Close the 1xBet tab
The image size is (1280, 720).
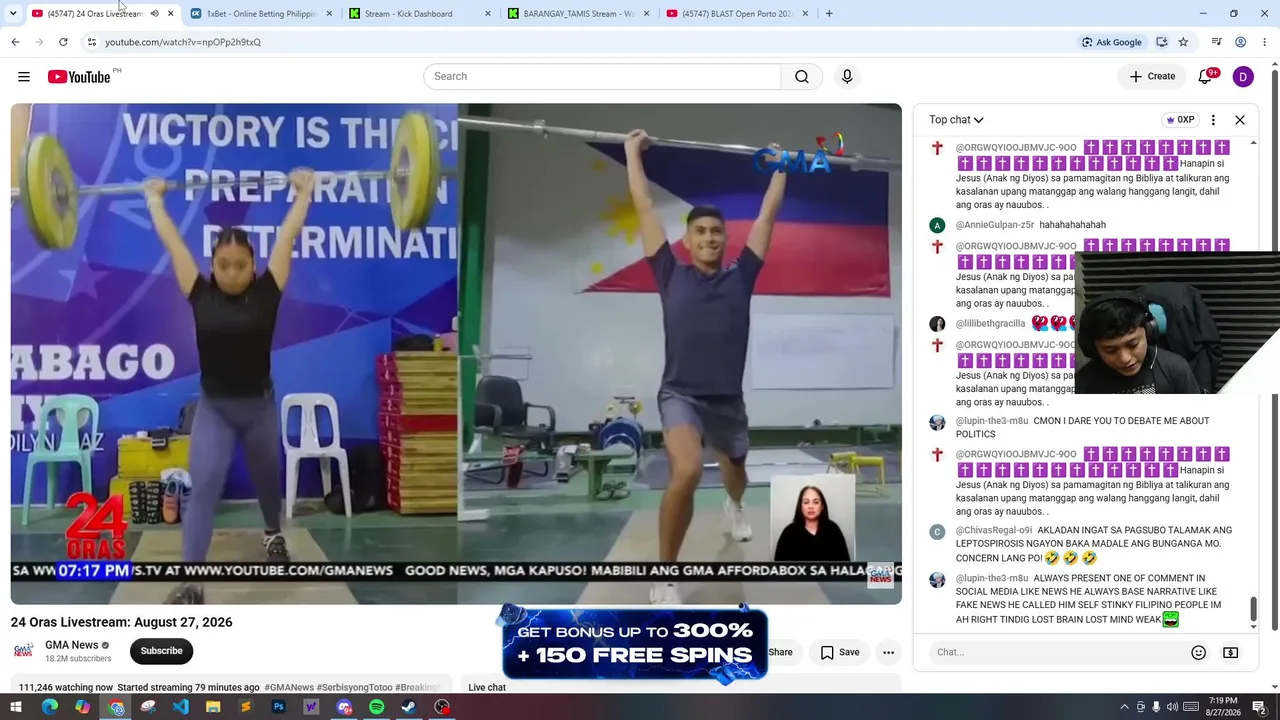(x=329, y=14)
